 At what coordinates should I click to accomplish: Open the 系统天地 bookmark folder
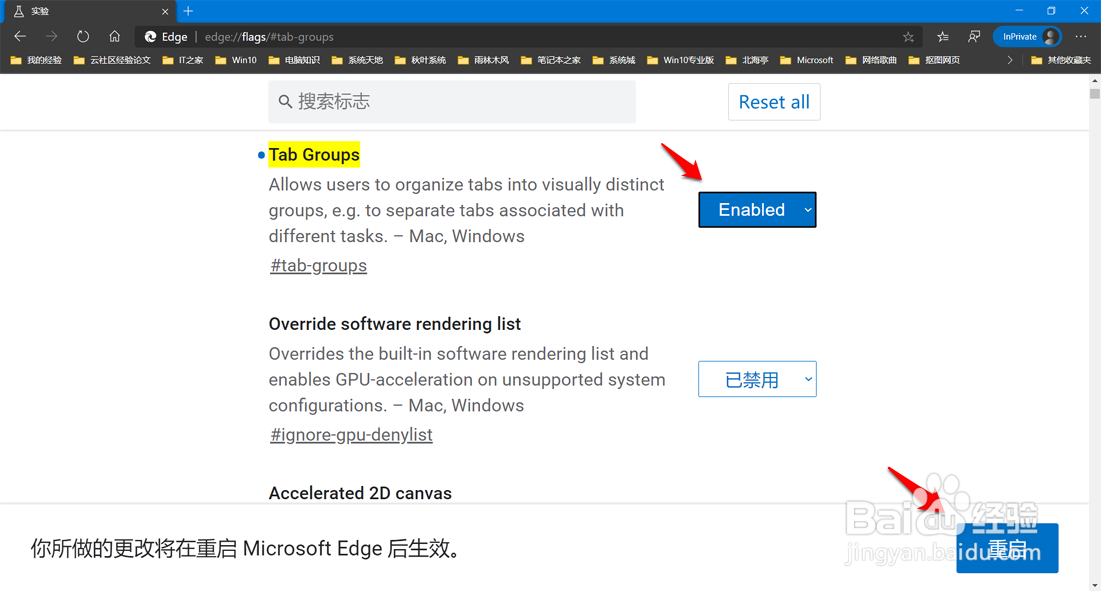[357, 60]
